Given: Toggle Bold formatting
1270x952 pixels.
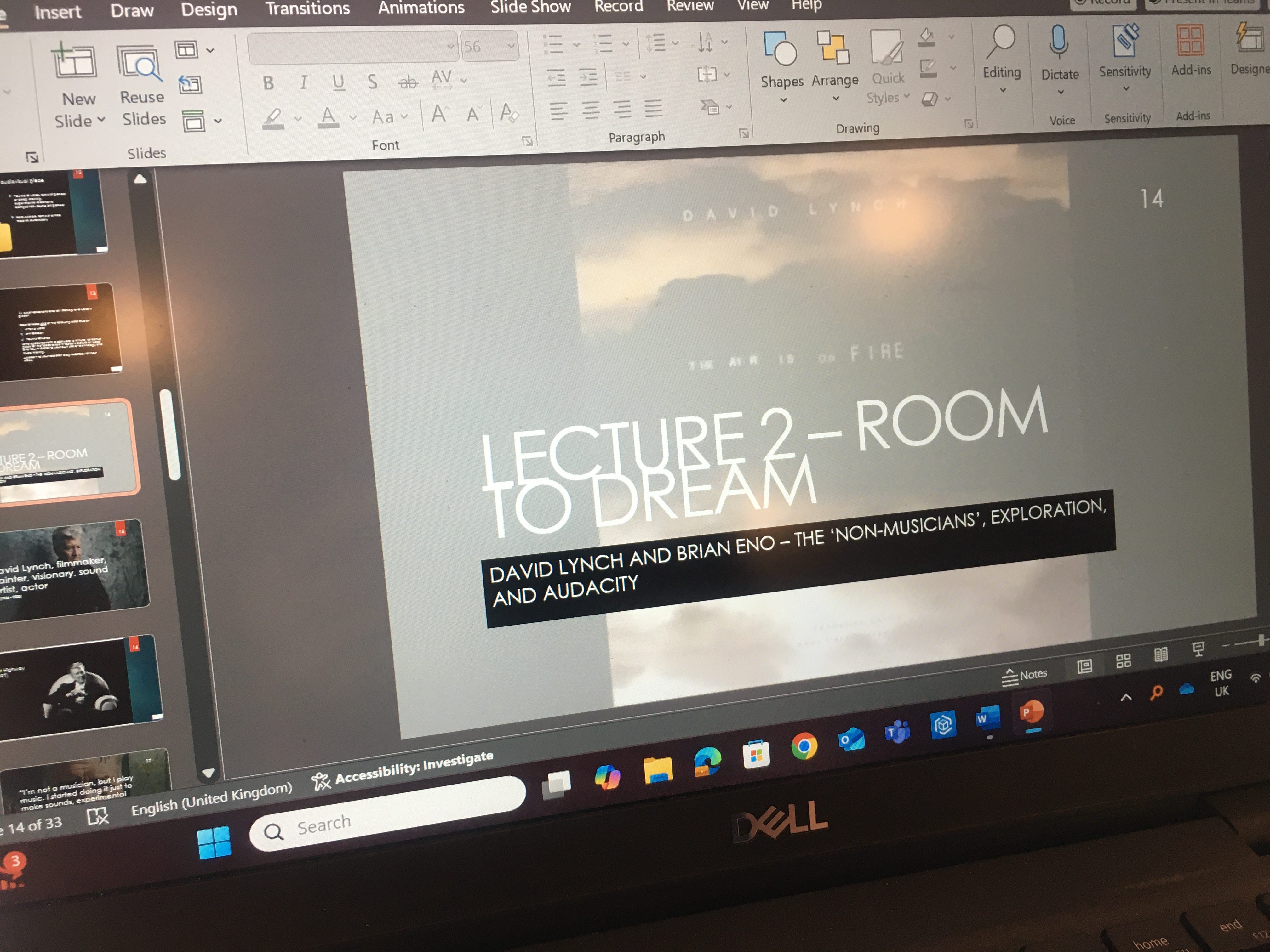Looking at the screenshot, I should (268, 83).
